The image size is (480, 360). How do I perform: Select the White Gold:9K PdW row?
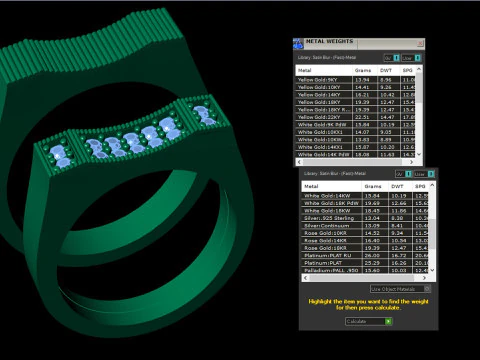(x=356, y=125)
